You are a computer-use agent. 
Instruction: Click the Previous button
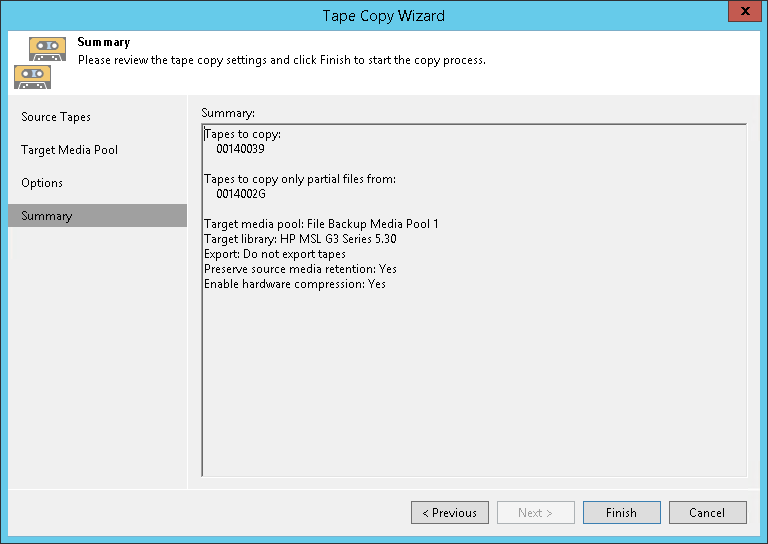coord(449,513)
